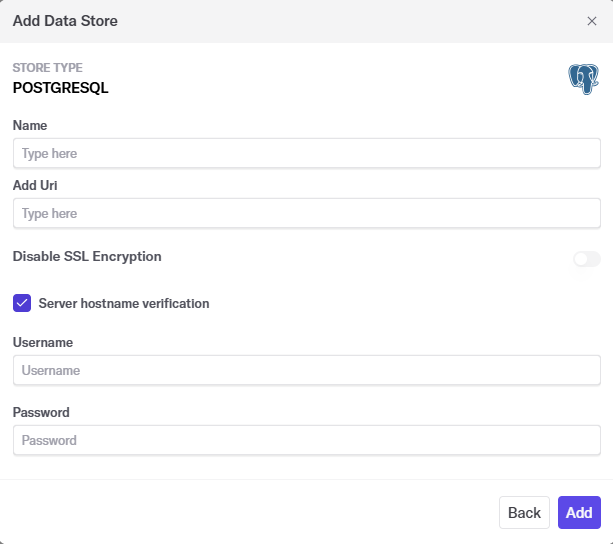Enable the Disable SSL Encryption toggle
Viewport: 613px width, 544px height.
[x=586, y=259]
